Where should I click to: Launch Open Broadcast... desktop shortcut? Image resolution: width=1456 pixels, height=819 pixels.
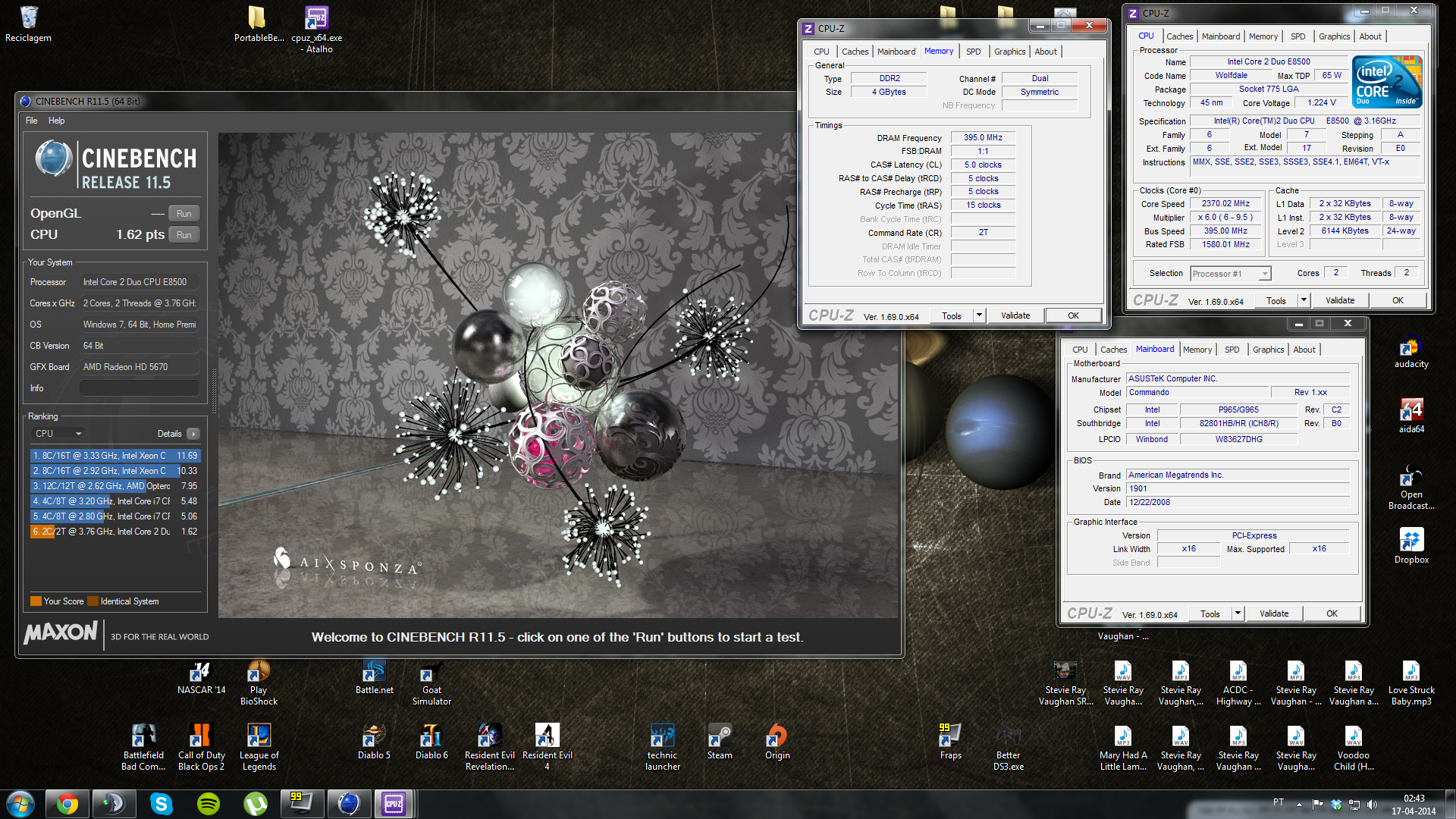[x=1411, y=488]
